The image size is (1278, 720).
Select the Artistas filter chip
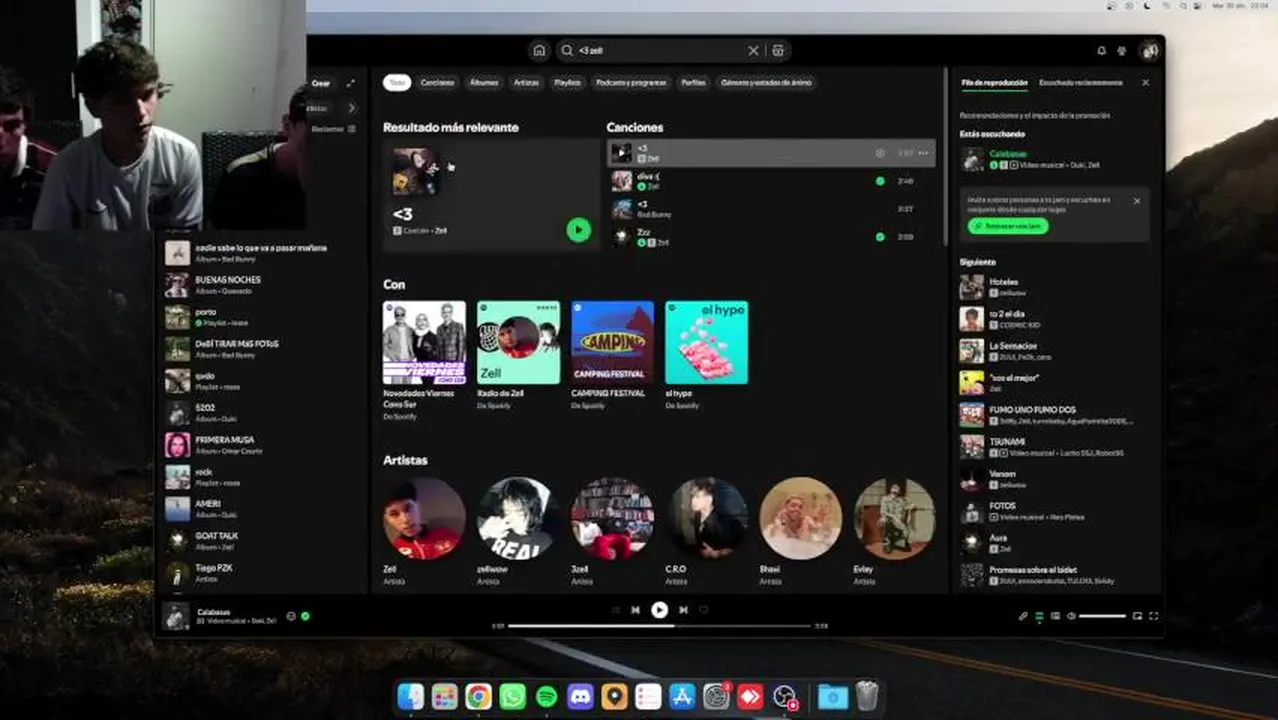[x=527, y=83]
